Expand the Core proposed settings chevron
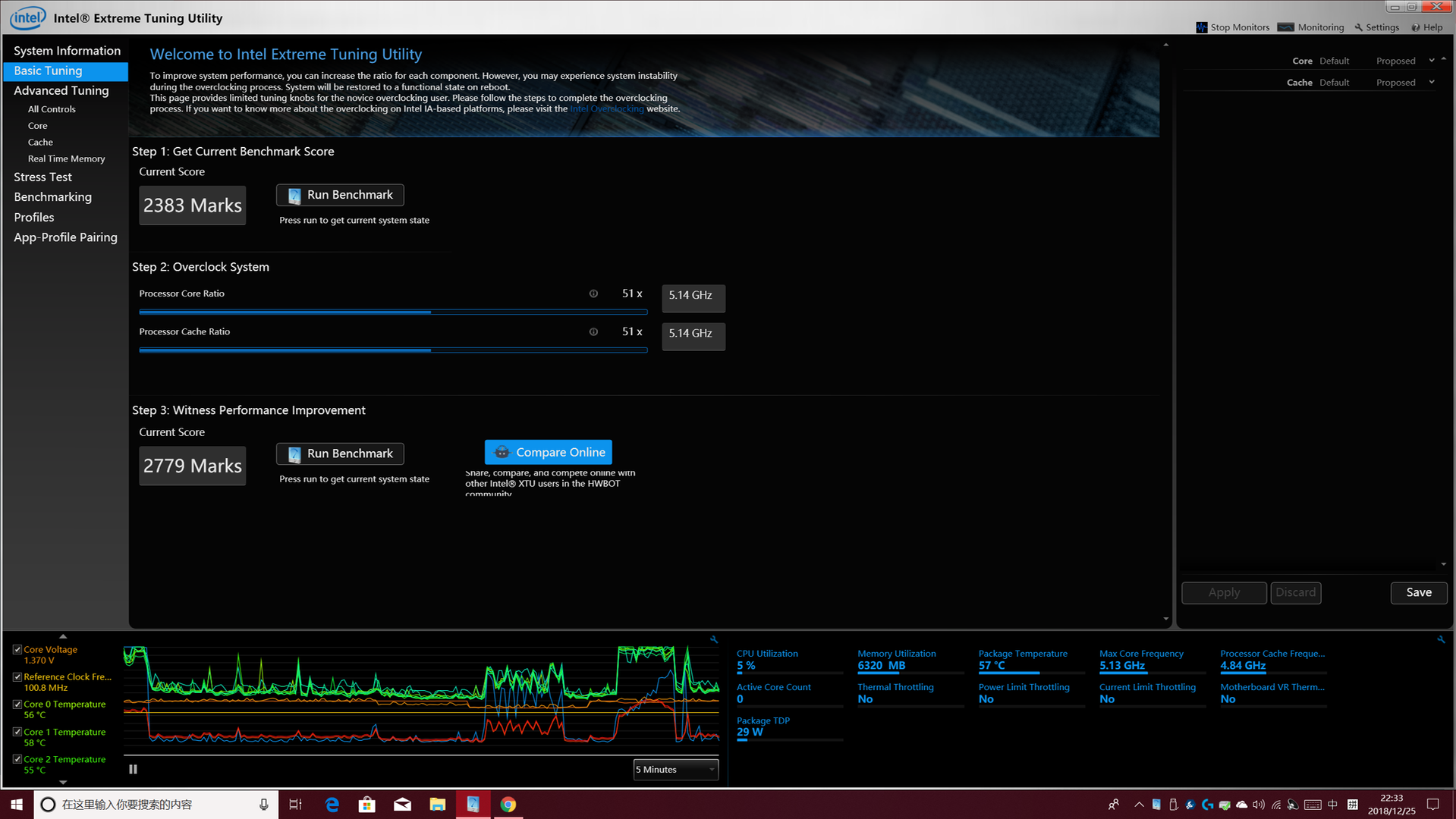 tap(1432, 61)
